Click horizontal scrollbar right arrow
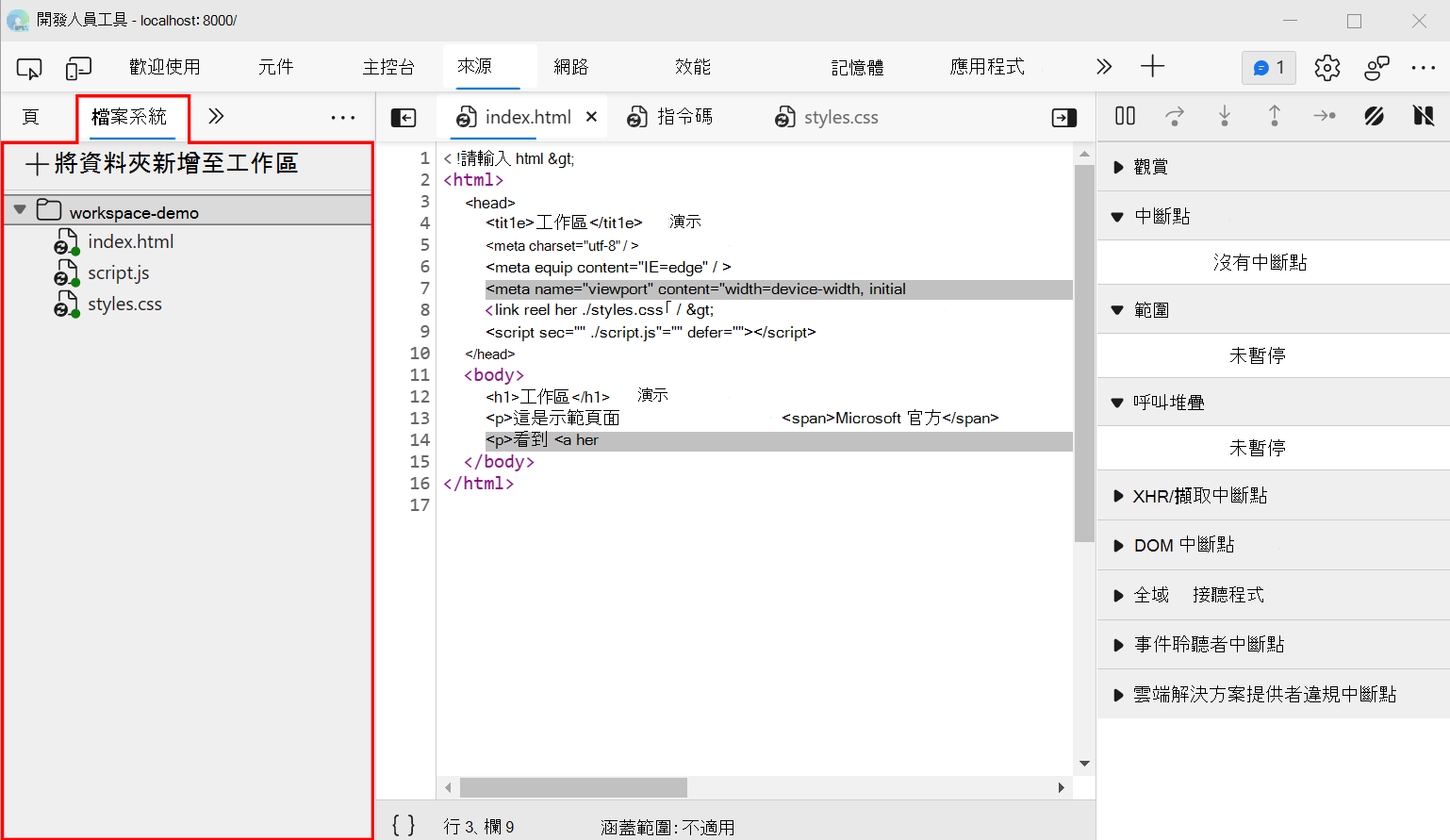 (x=1061, y=787)
